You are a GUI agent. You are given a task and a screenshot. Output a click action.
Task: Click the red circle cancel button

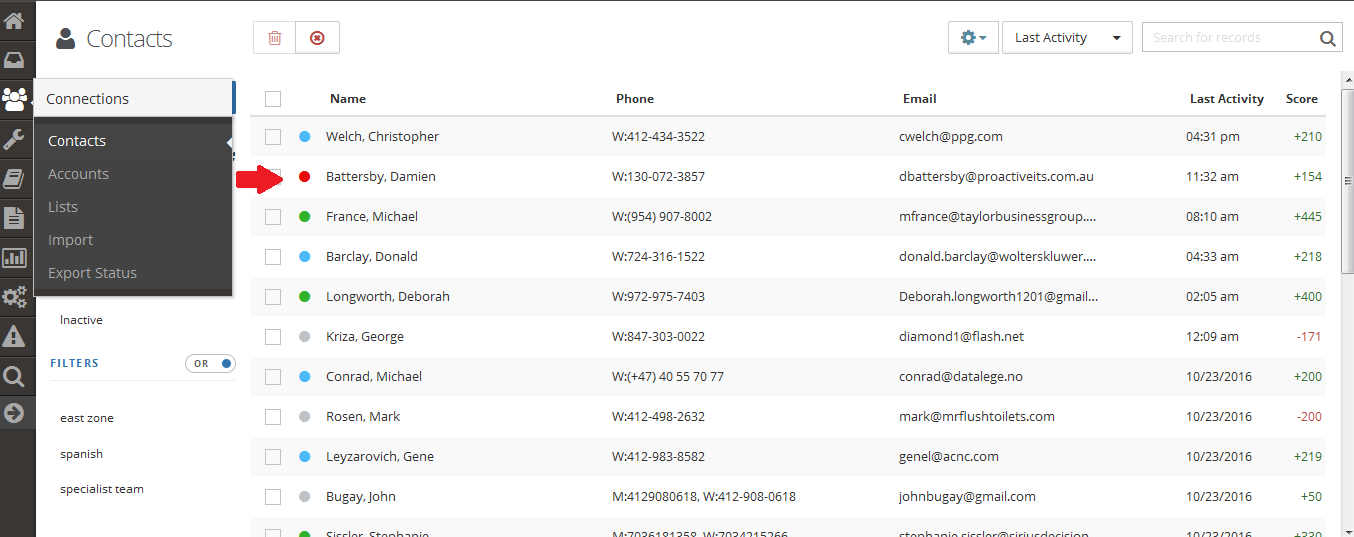pyautogui.click(x=317, y=38)
